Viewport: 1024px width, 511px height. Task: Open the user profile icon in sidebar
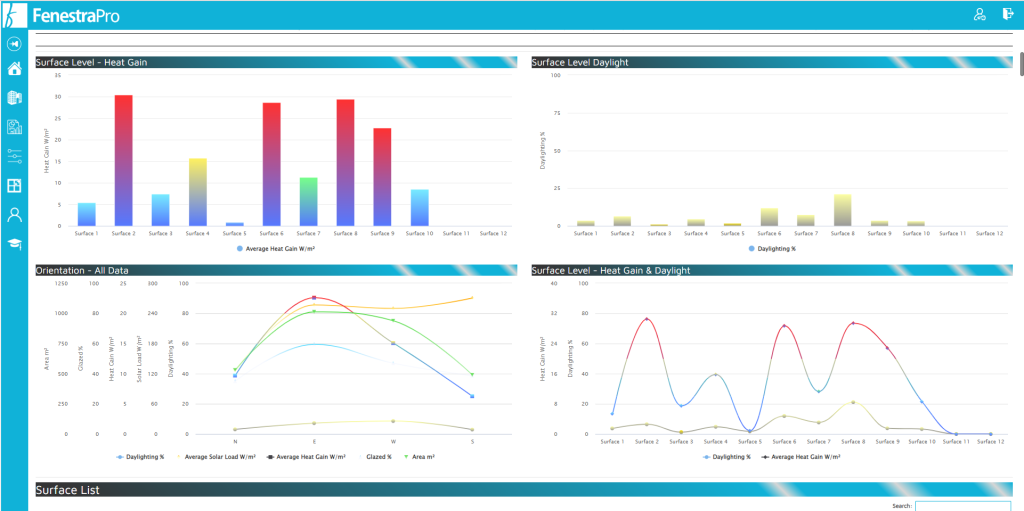14,214
